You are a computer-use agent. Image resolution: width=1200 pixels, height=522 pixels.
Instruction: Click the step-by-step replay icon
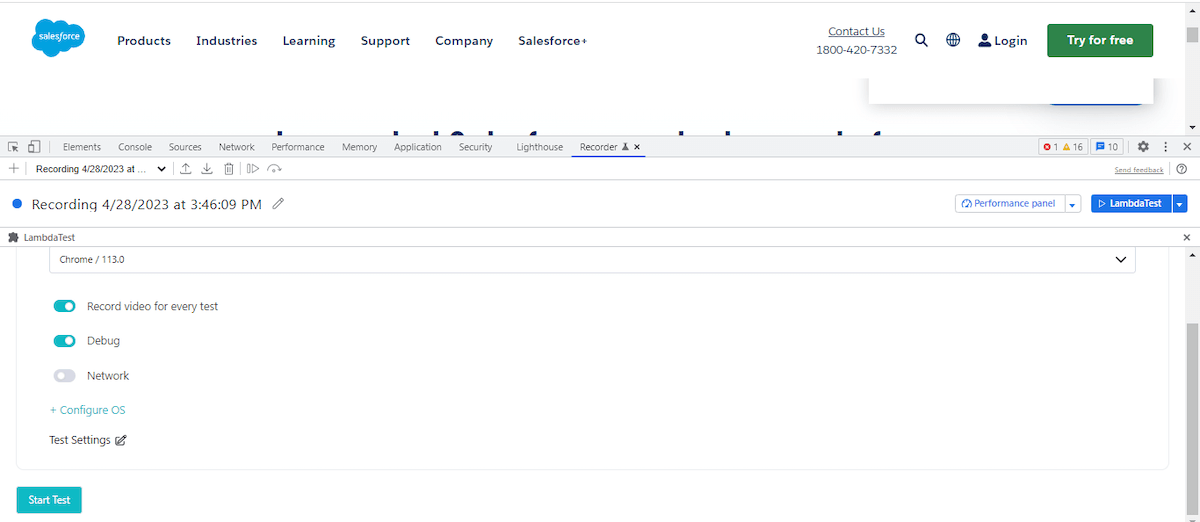253,169
